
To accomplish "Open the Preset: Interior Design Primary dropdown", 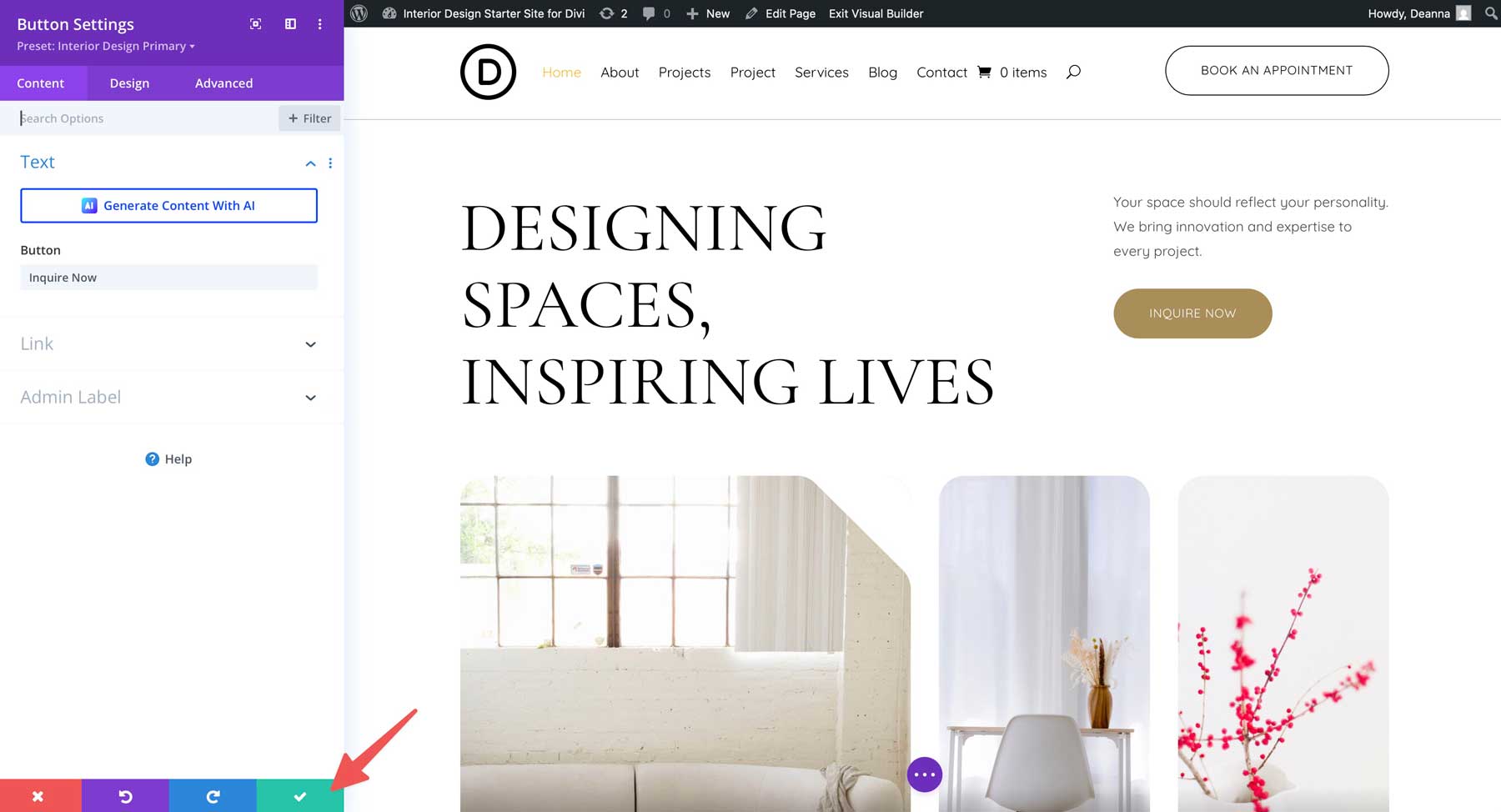I will pyautogui.click(x=104, y=46).
